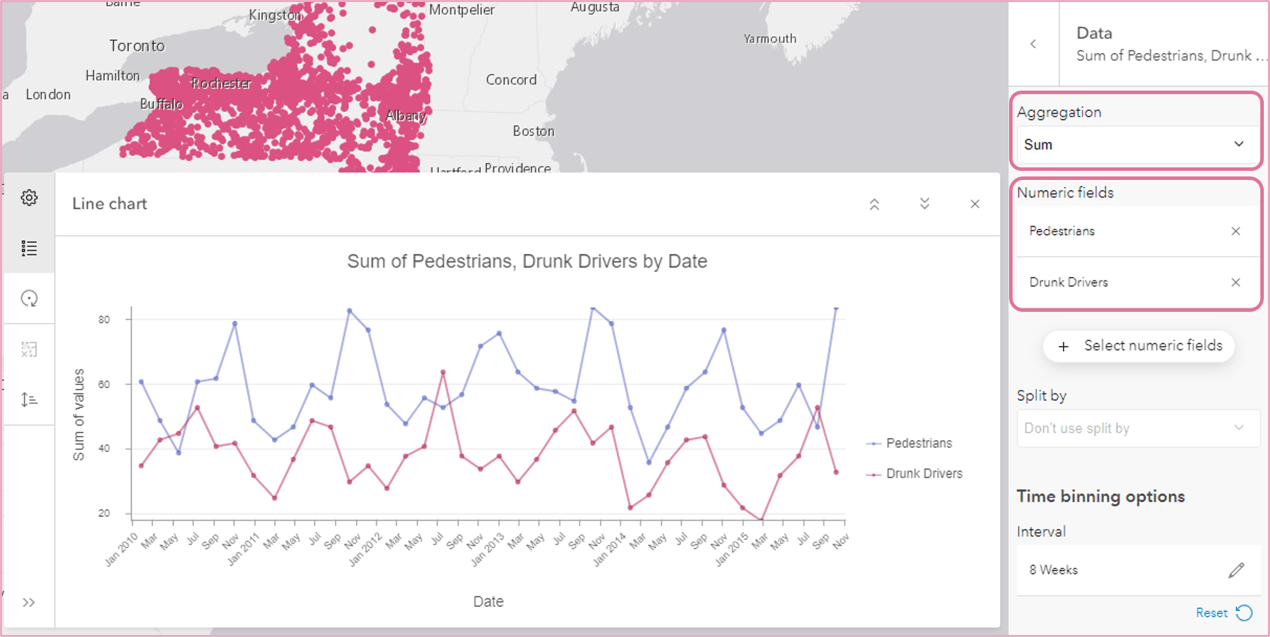Go back from the Data pane
The image size is (1270, 637).
click(x=1033, y=44)
